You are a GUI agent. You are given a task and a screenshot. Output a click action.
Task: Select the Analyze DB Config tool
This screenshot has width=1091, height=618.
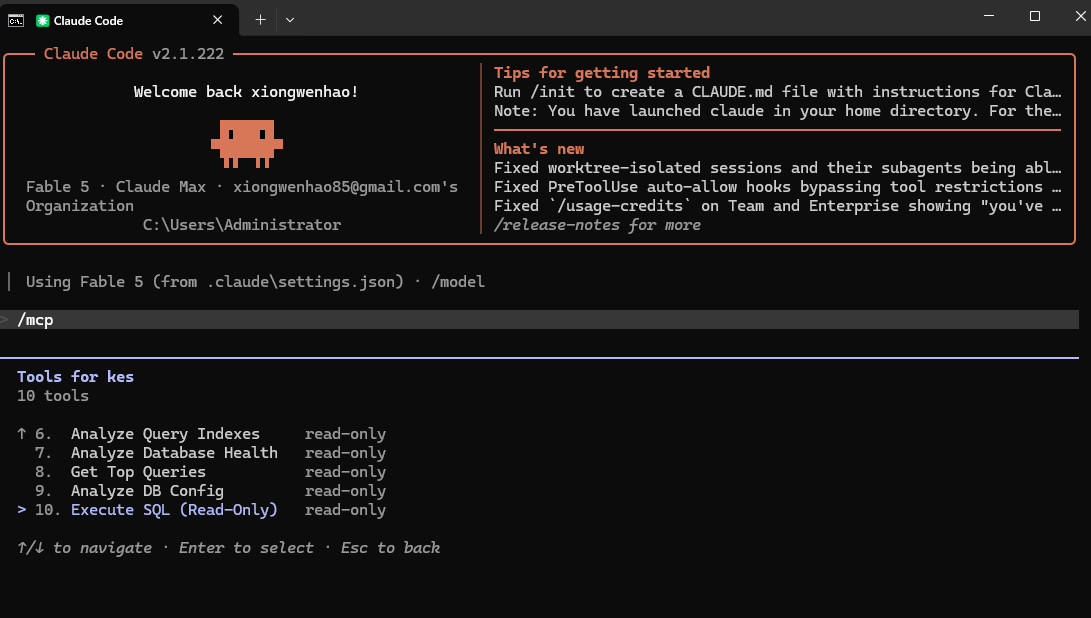(147, 491)
